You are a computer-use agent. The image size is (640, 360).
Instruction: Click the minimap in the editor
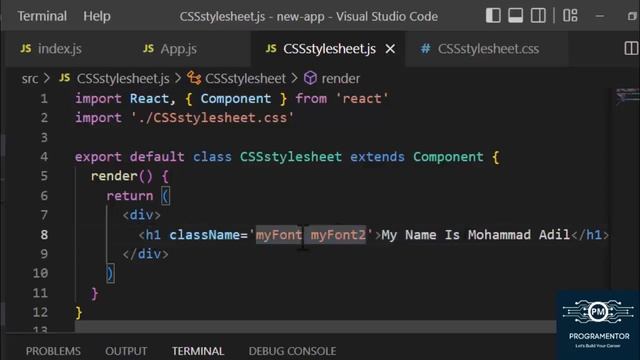click(627, 96)
